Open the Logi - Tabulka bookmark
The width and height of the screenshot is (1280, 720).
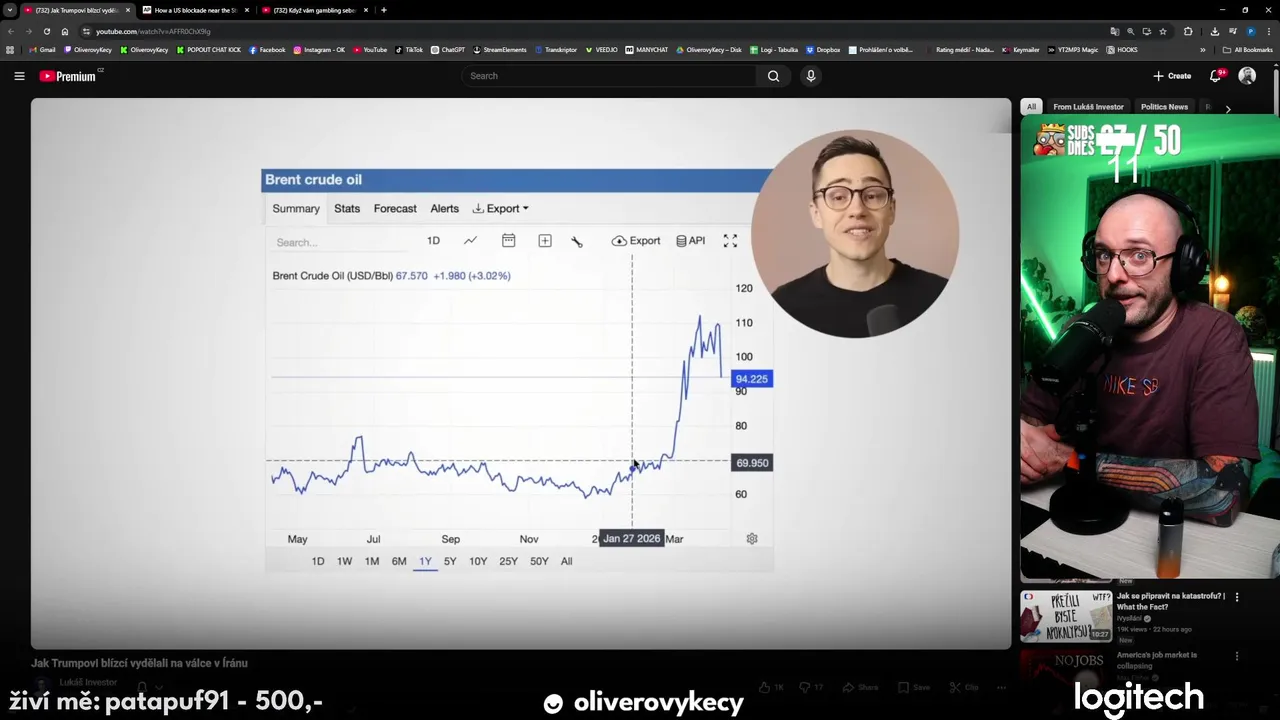coord(774,50)
